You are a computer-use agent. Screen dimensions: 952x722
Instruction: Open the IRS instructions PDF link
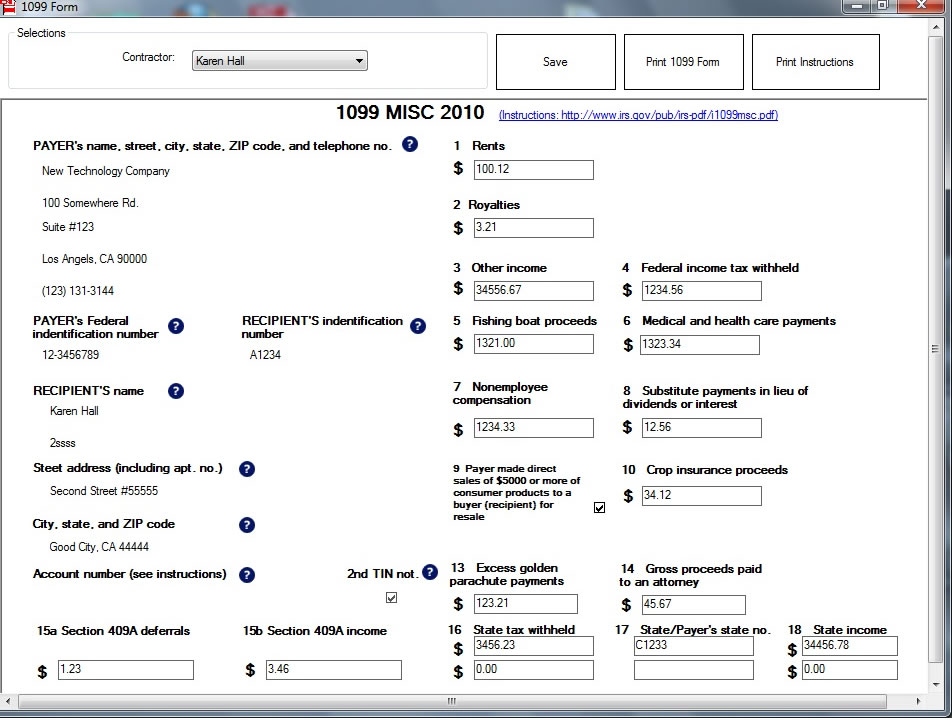point(638,115)
